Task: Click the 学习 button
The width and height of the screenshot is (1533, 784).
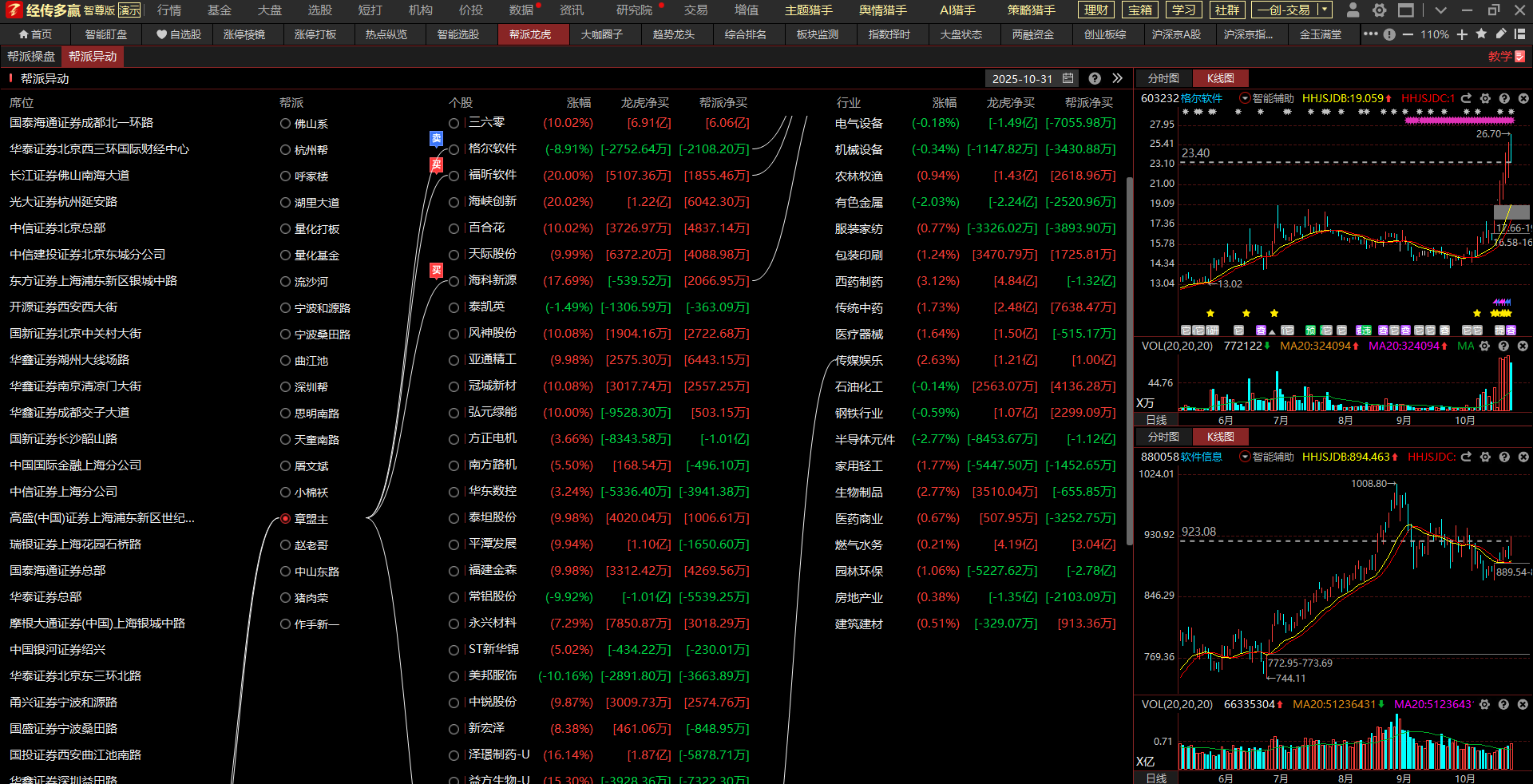Action: (x=1183, y=10)
